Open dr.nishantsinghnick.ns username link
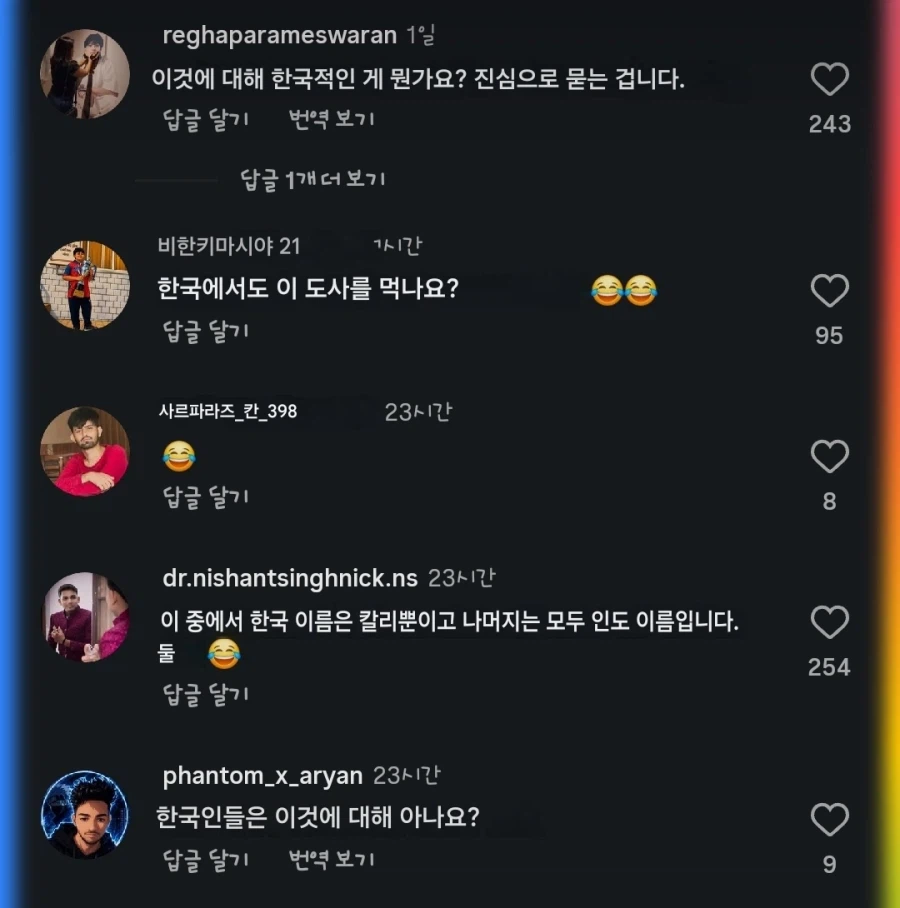 (x=290, y=579)
